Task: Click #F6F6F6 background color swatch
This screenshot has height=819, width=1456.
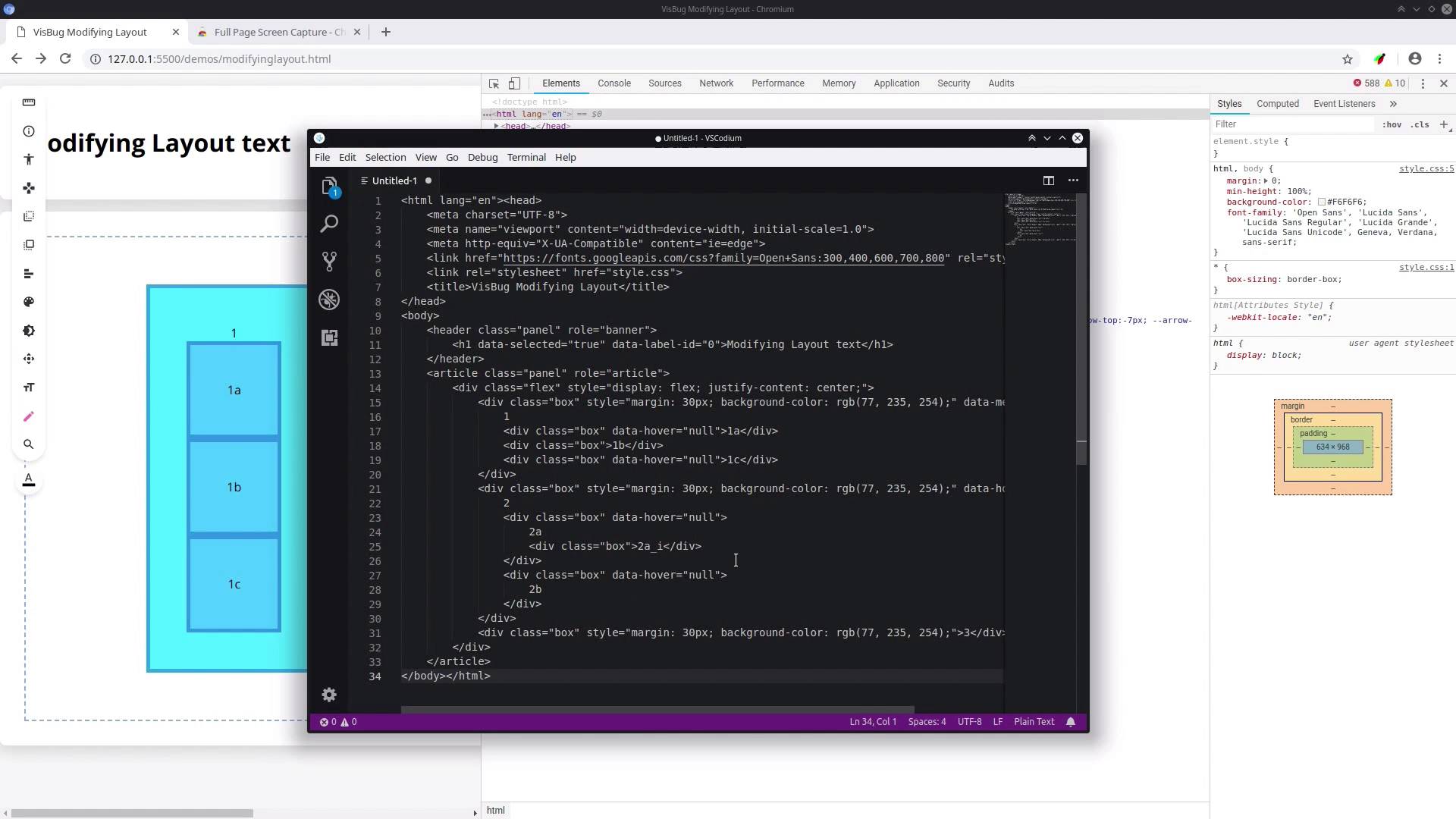Action: point(1322,202)
